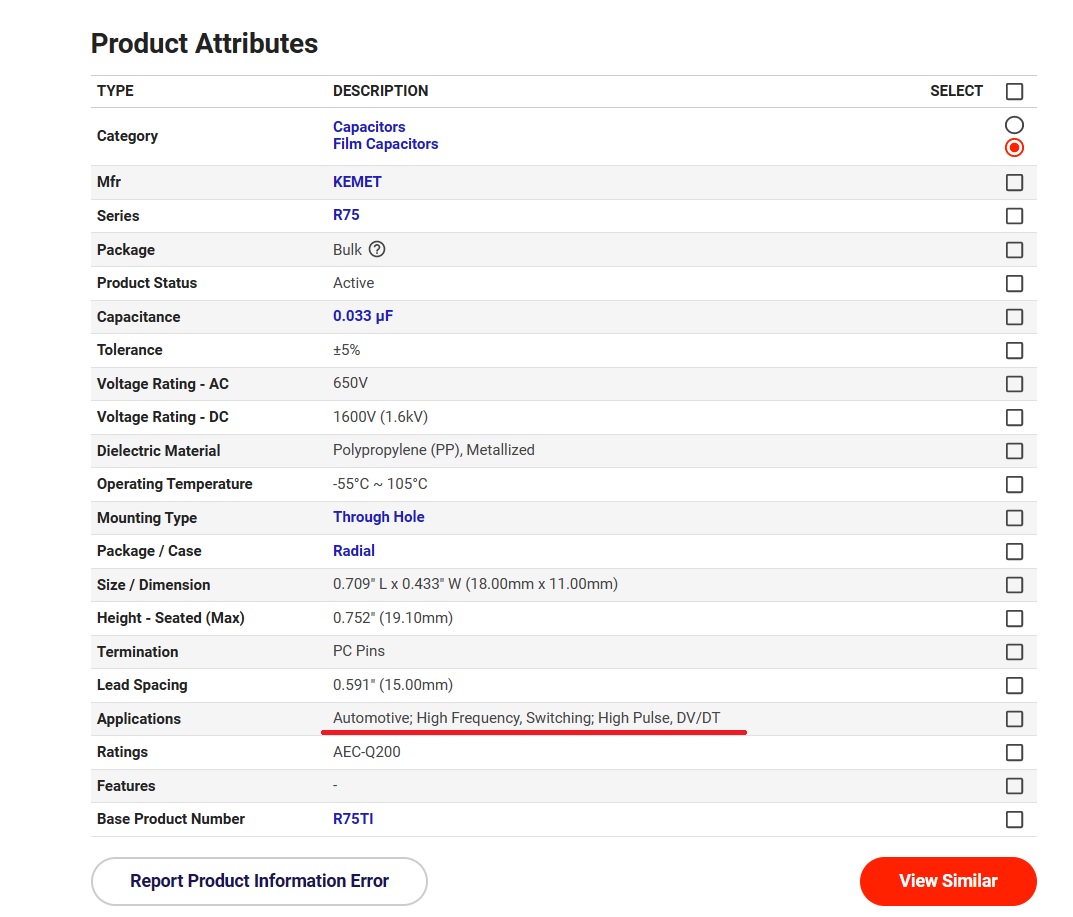Check the Capacitance row checkbox
The image size is (1073, 917).
point(1014,317)
